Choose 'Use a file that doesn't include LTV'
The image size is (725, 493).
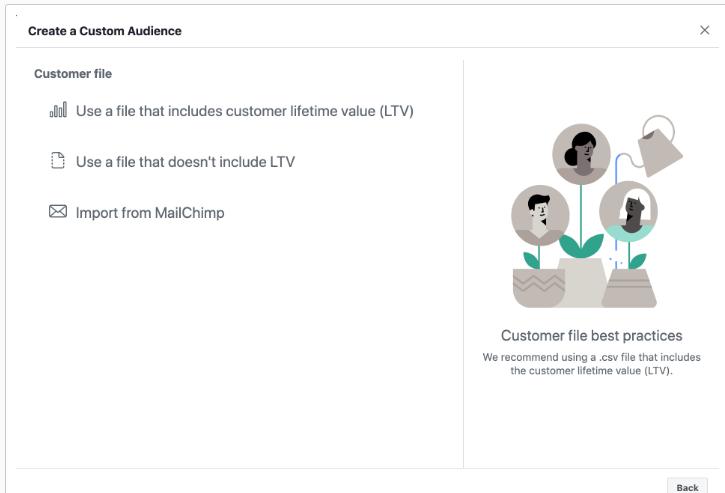185,162
